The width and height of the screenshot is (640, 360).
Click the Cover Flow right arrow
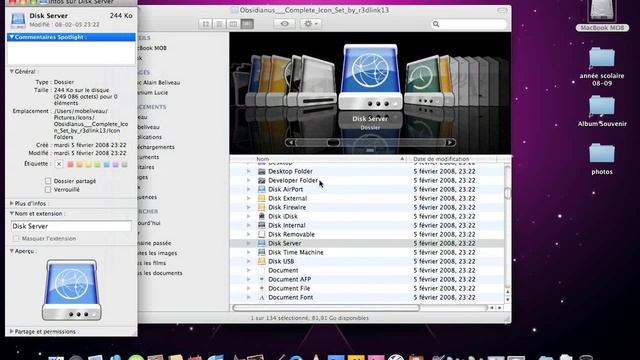[450, 142]
